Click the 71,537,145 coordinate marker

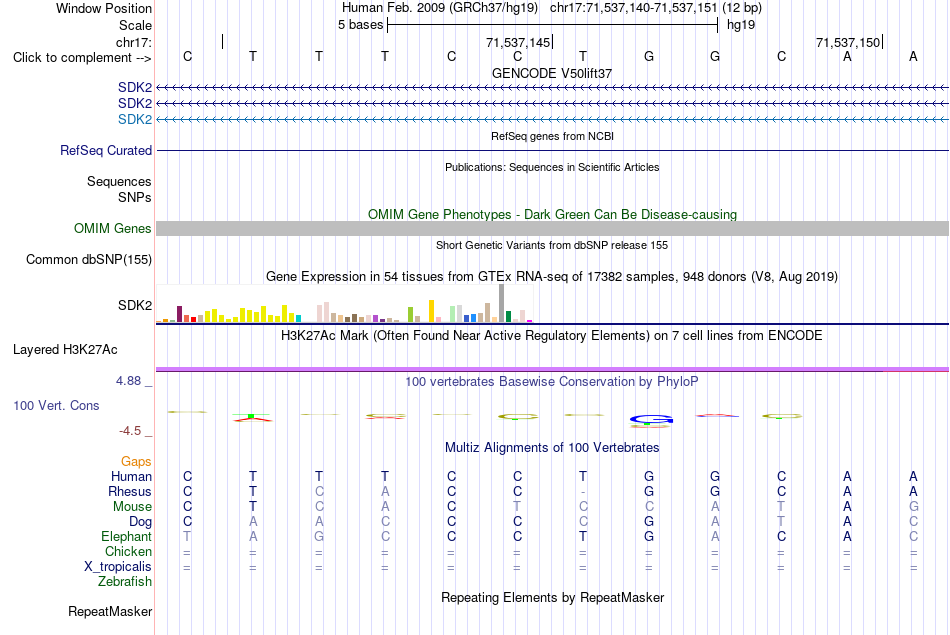coord(518,42)
